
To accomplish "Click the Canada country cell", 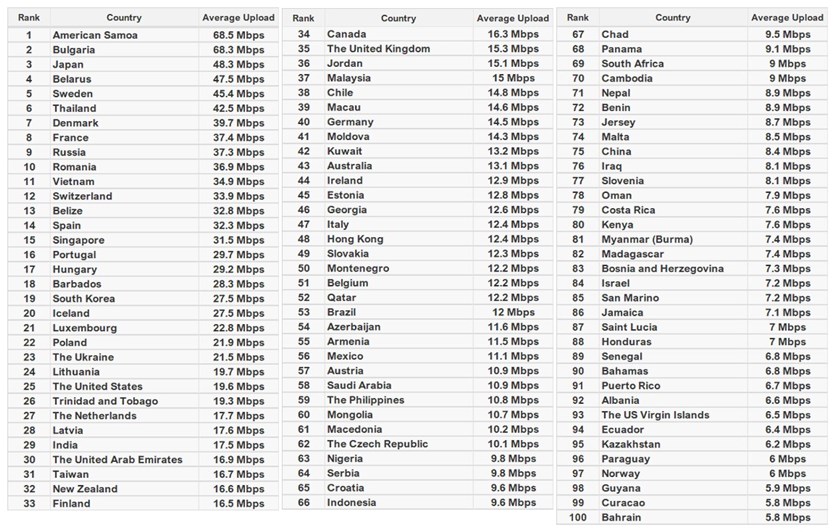I will (x=347, y=34).
